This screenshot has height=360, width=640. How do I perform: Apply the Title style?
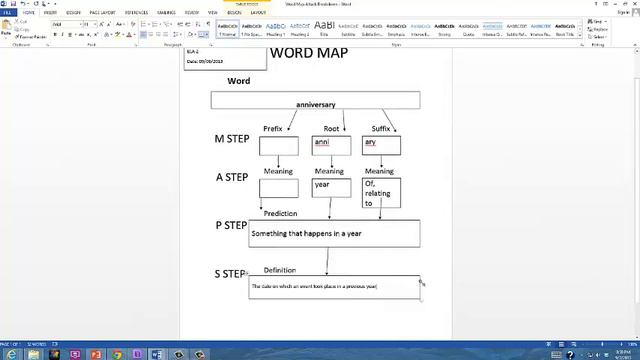(x=324, y=29)
